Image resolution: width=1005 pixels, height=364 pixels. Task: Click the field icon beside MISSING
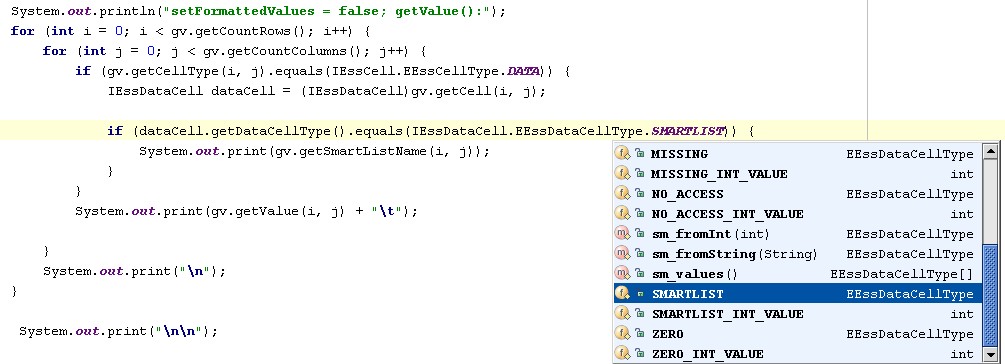[x=622, y=154]
